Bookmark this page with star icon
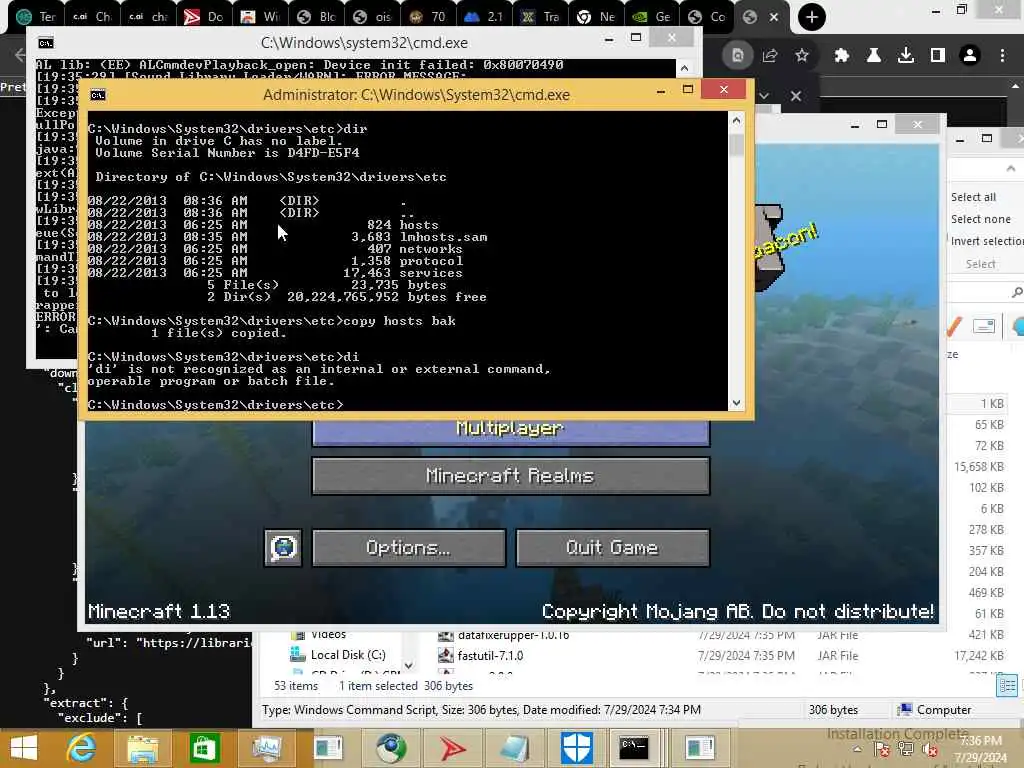The width and height of the screenshot is (1024, 768). 802,56
